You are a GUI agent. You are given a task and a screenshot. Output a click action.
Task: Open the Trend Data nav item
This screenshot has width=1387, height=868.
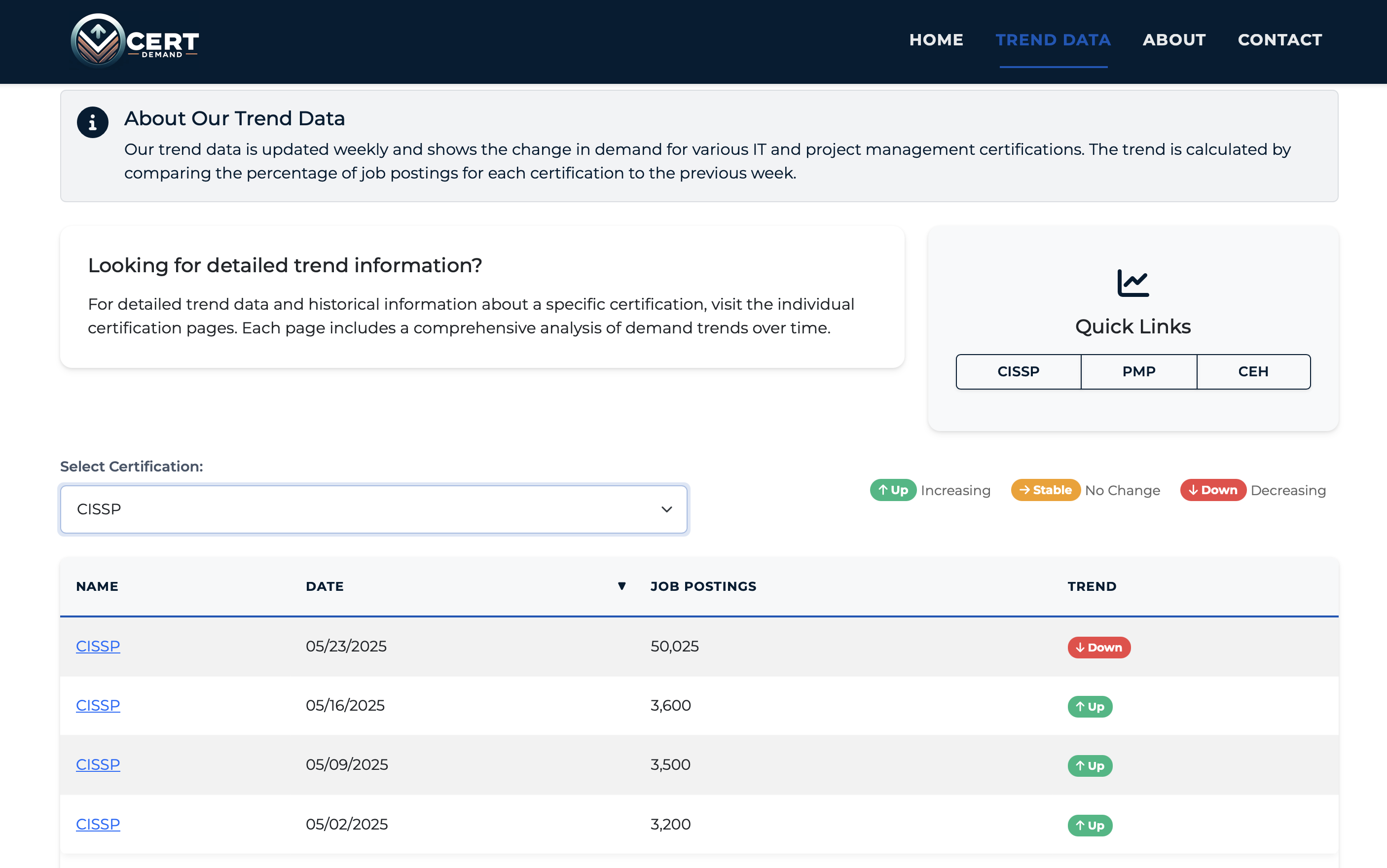1053,39
